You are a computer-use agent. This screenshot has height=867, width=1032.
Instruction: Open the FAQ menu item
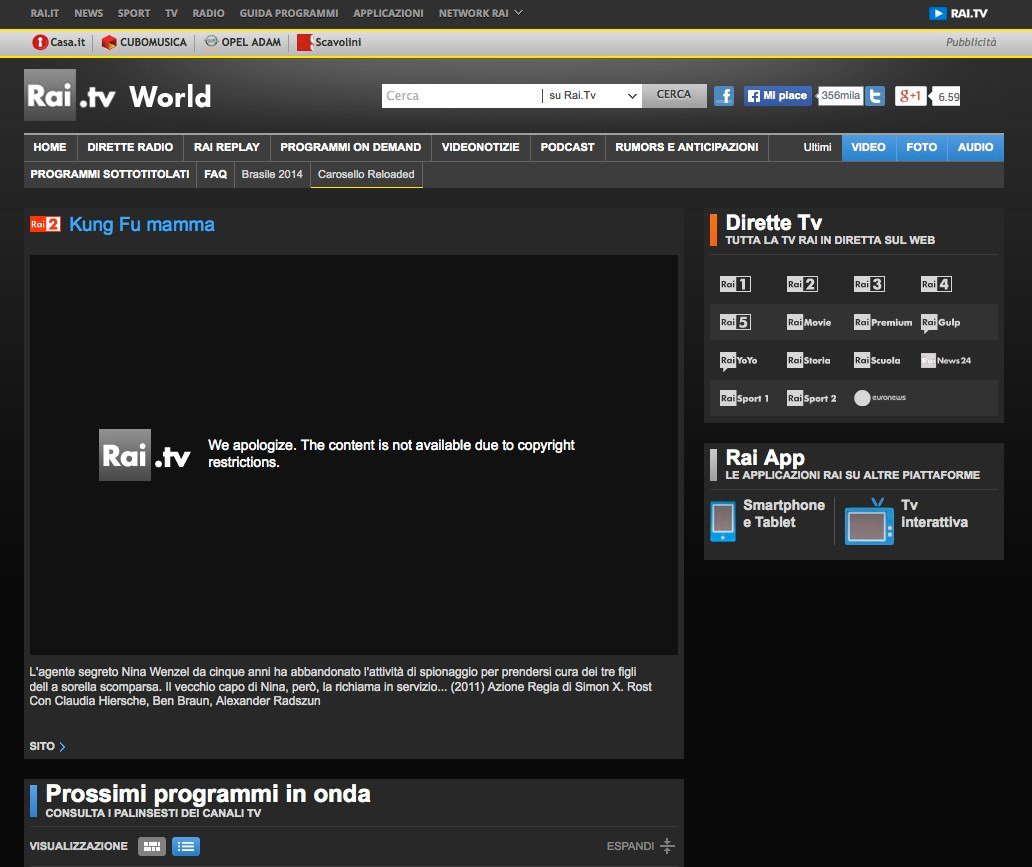coord(216,174)
